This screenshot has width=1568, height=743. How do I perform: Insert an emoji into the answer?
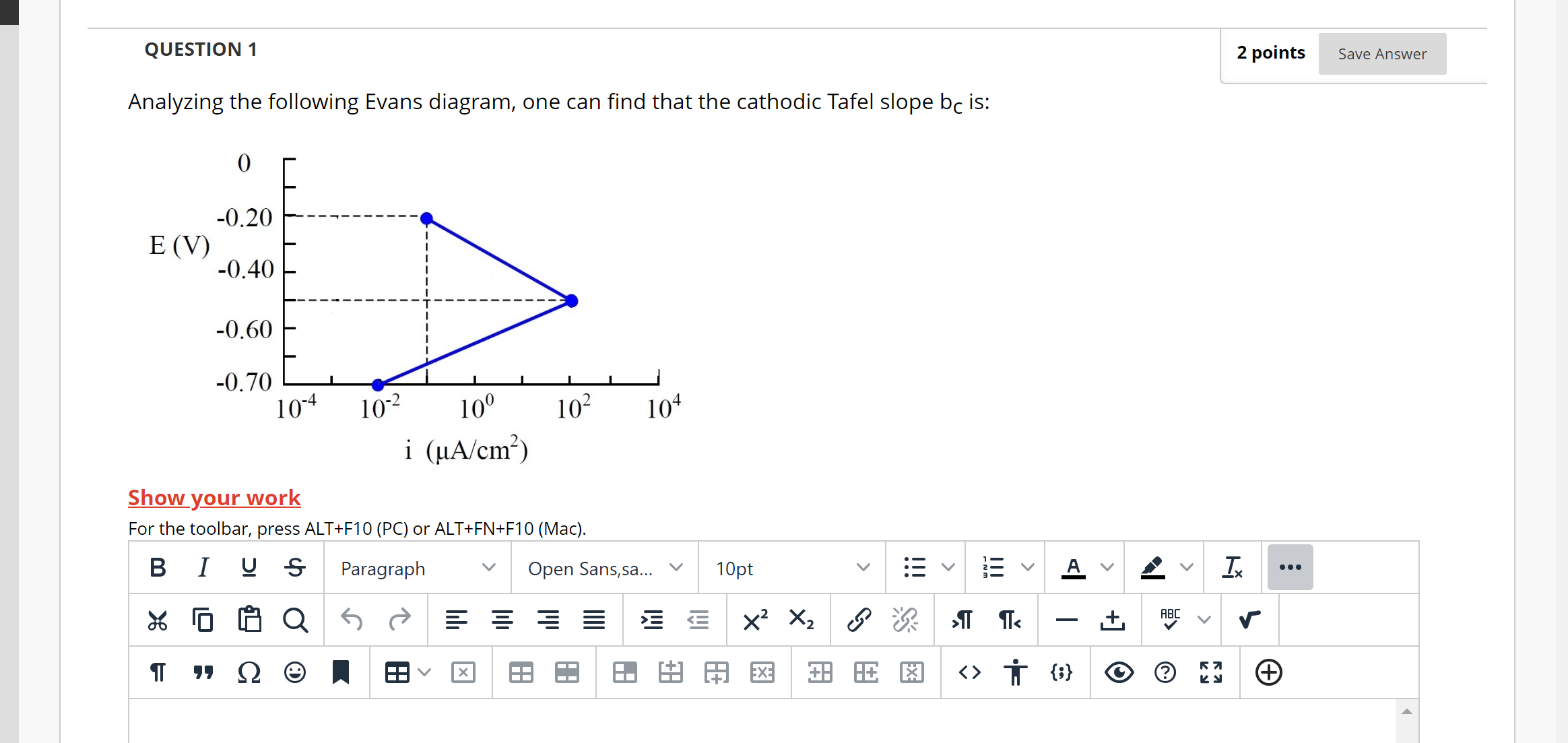point(294,672)
